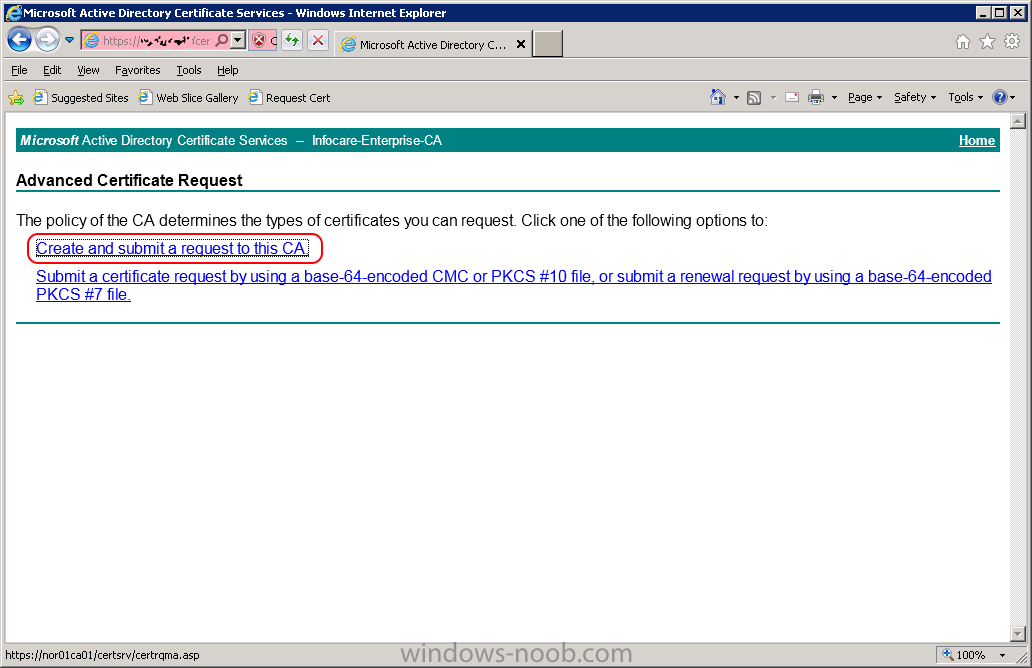1032x668 pixels.
Task: Open the recent pages dropdown arrow
Action: tap(69, 40)
